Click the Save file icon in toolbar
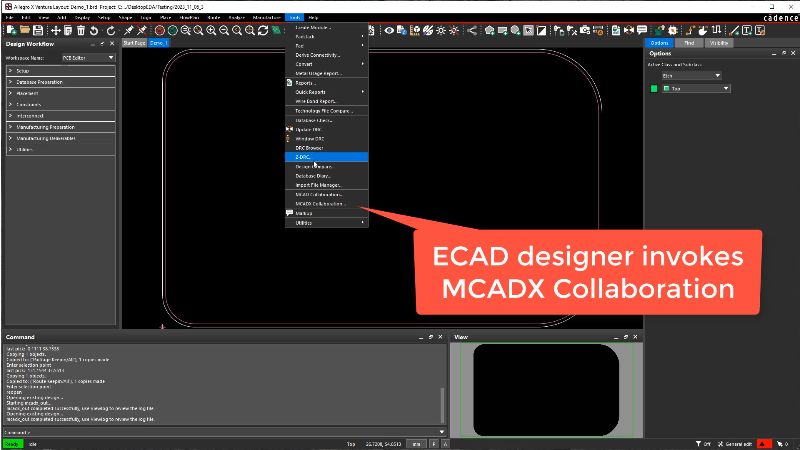Screen dimensions: 800x450 [39, 31]
